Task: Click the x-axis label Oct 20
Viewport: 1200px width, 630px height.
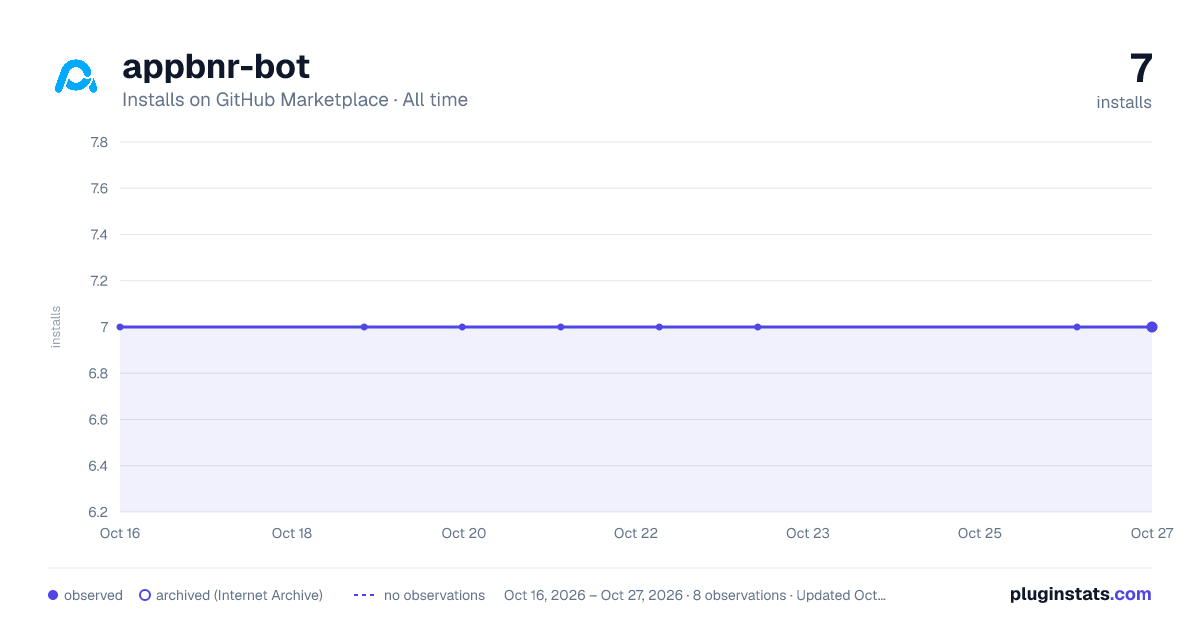Action: coord(464,533)
